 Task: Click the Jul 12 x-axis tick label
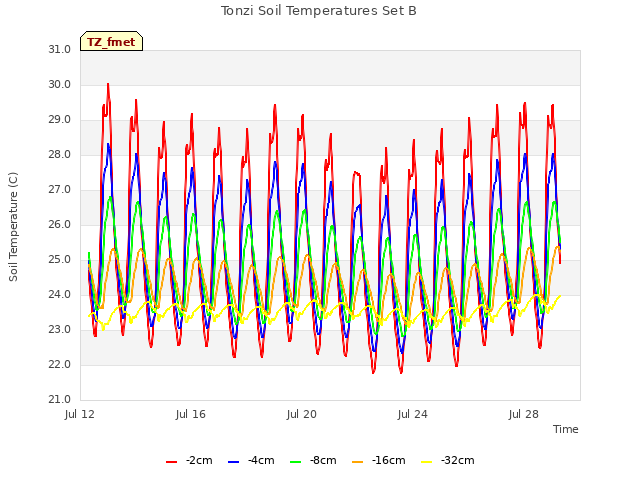(x=80, y=414)
